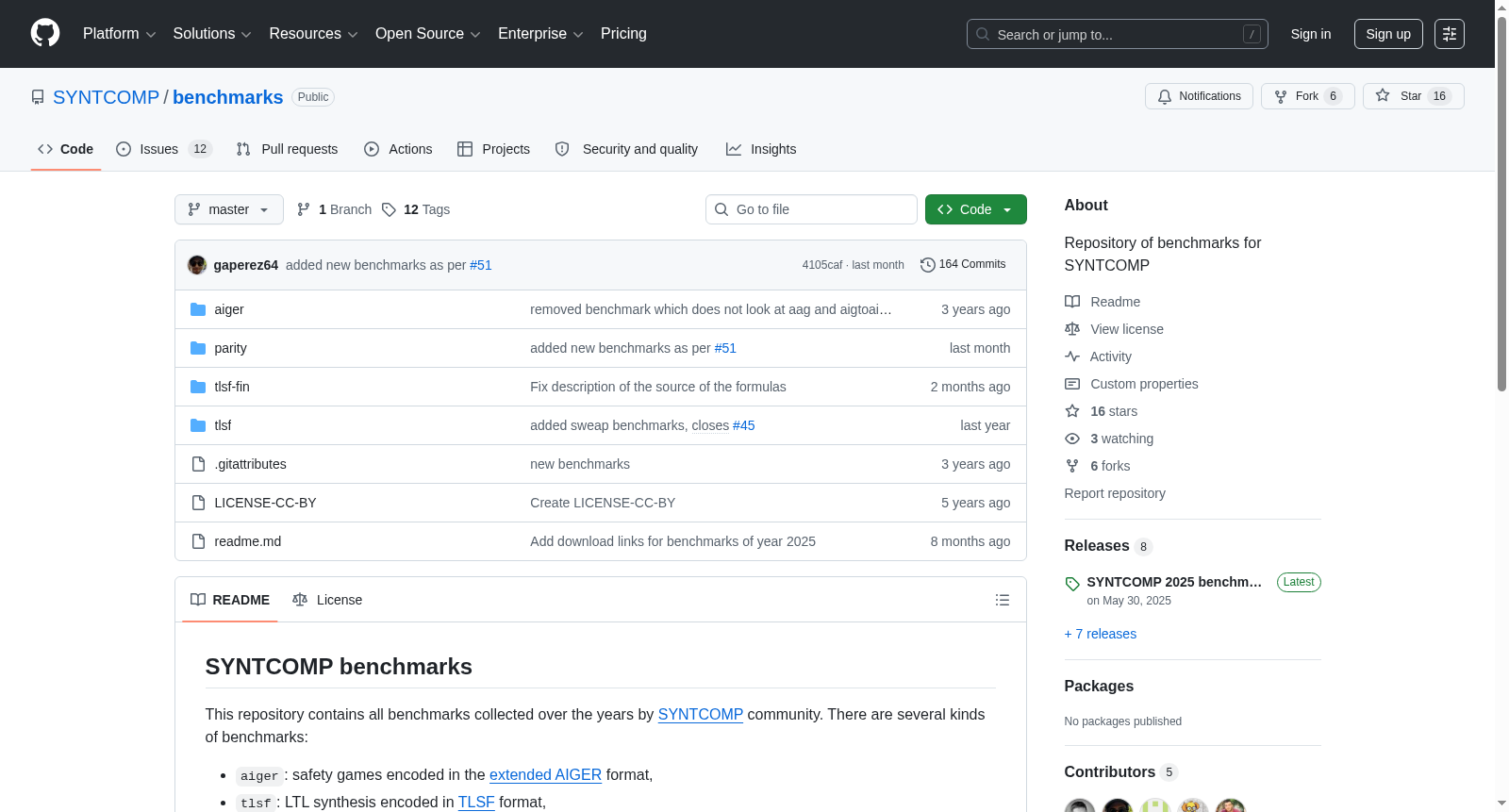This screenshot has height=812, width=1509.
Task: Click the 12 Tags link
Action: 416,209
